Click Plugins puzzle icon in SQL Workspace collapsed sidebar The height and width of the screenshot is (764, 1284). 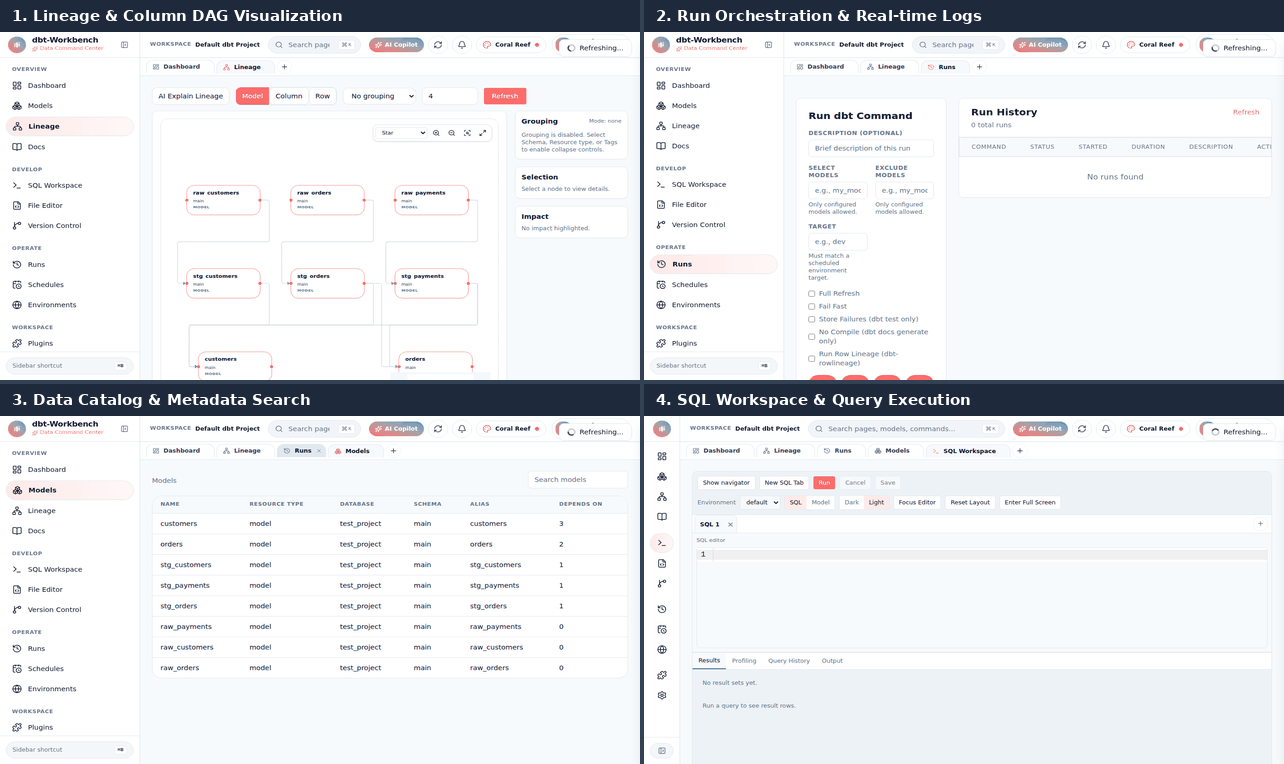(x=662, y=675)
